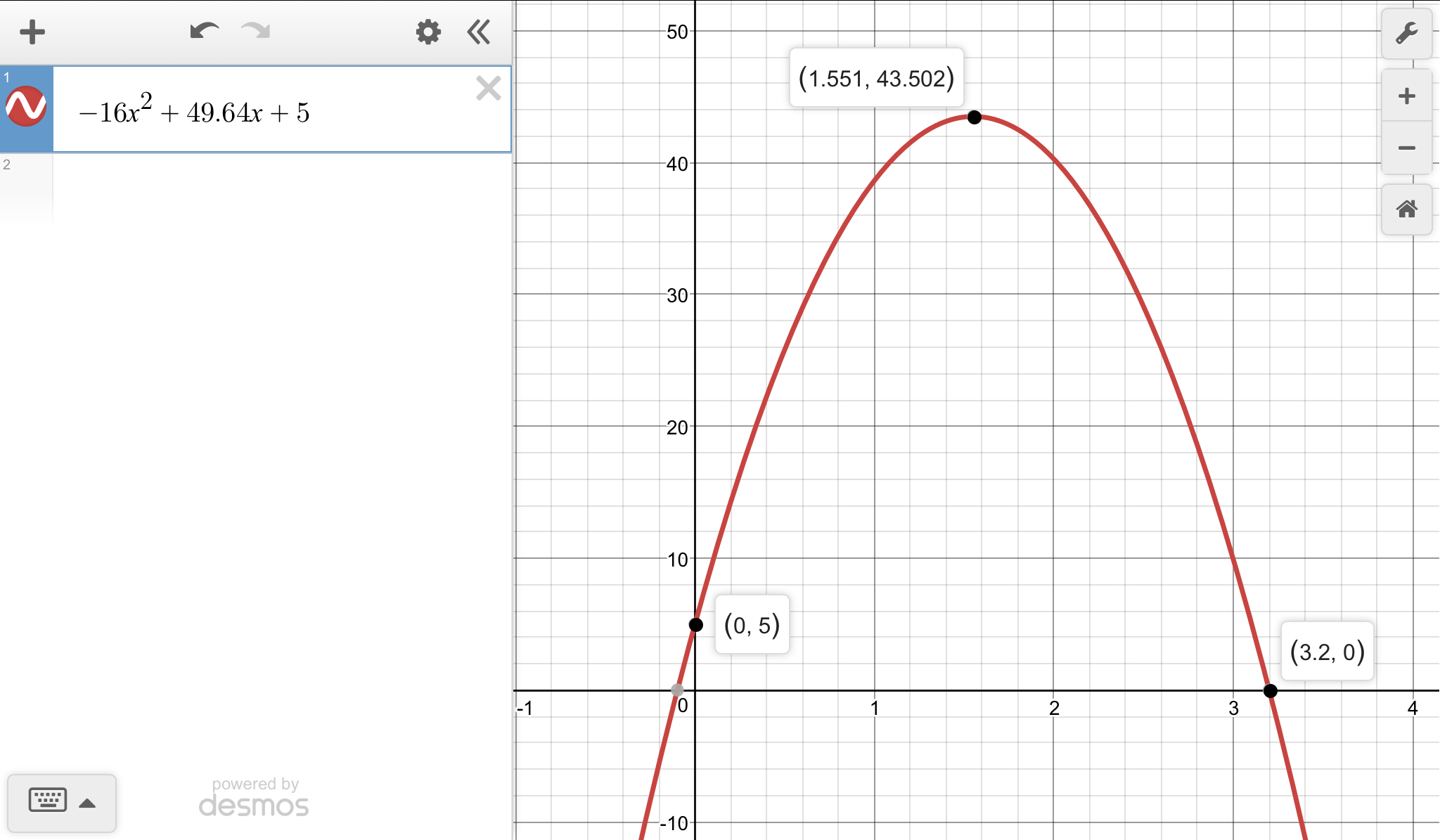Screen dimensions: 1440x840
Task: Reset to default viewport home
Action: point(1406,209)
